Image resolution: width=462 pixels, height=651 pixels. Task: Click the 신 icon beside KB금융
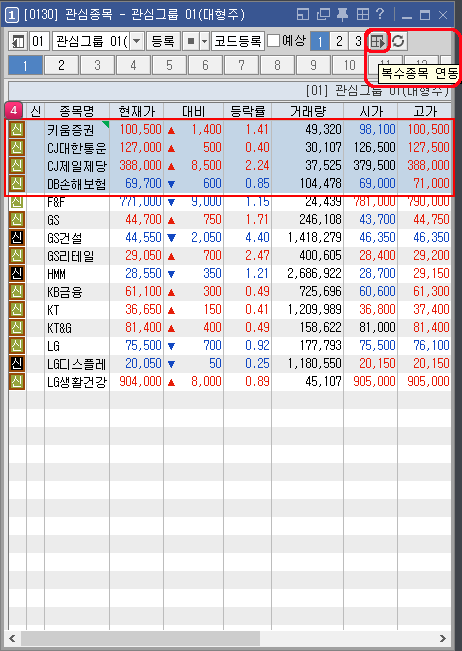coord(17,291)
